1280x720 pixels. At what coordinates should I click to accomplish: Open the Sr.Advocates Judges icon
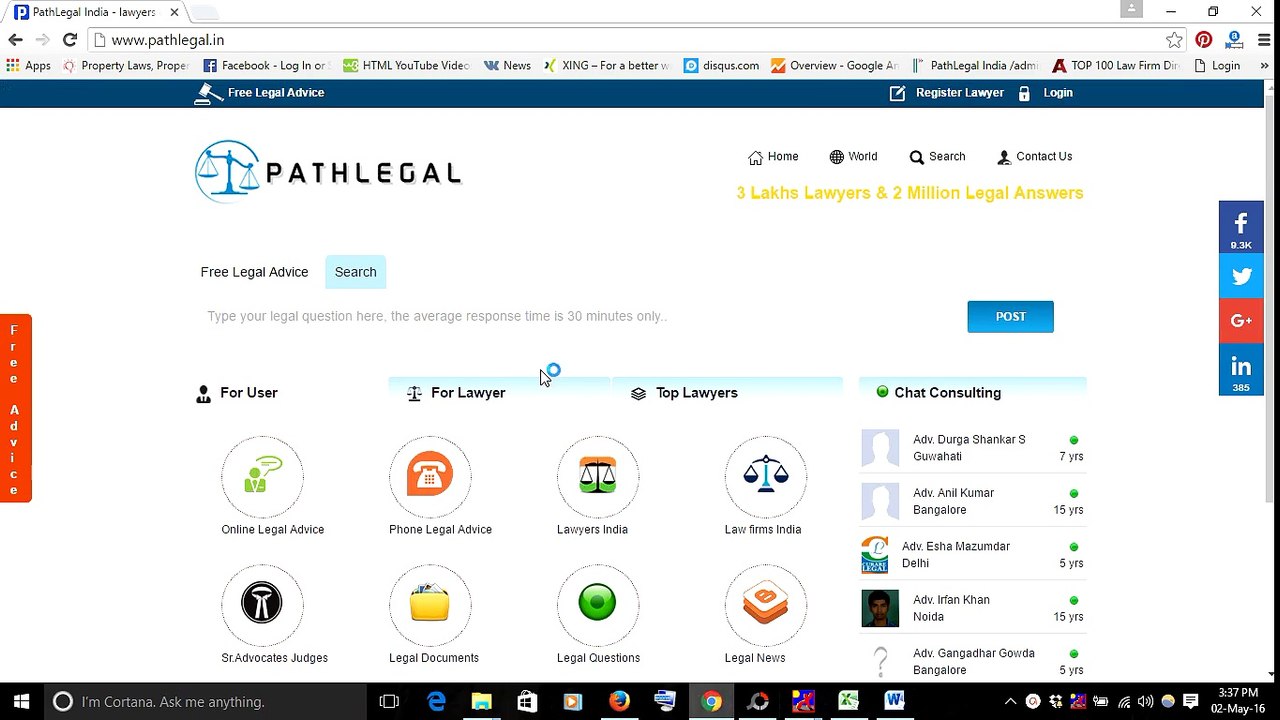(262, 605)
